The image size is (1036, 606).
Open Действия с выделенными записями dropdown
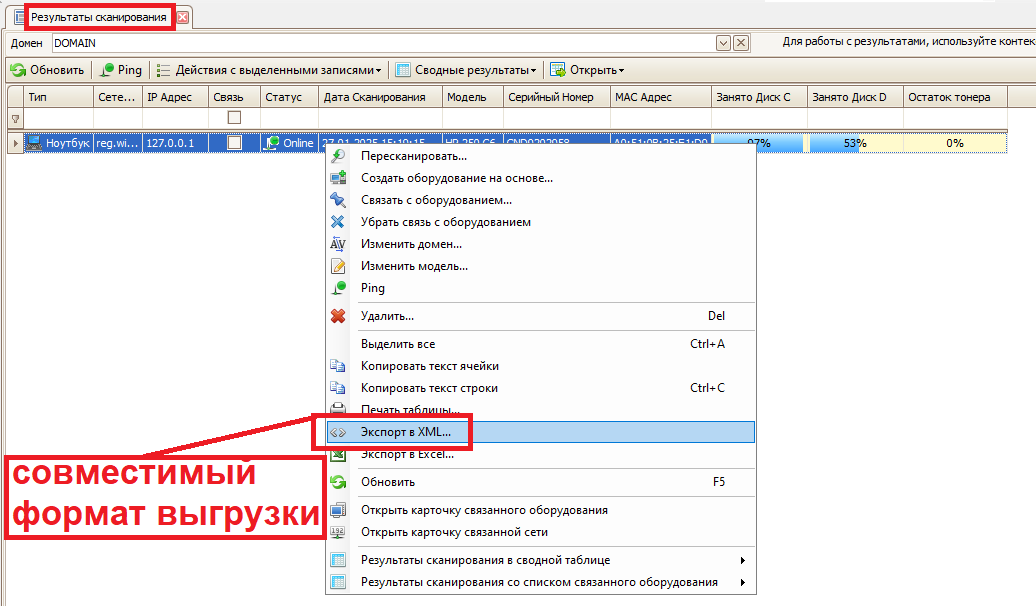click(379, 70)
